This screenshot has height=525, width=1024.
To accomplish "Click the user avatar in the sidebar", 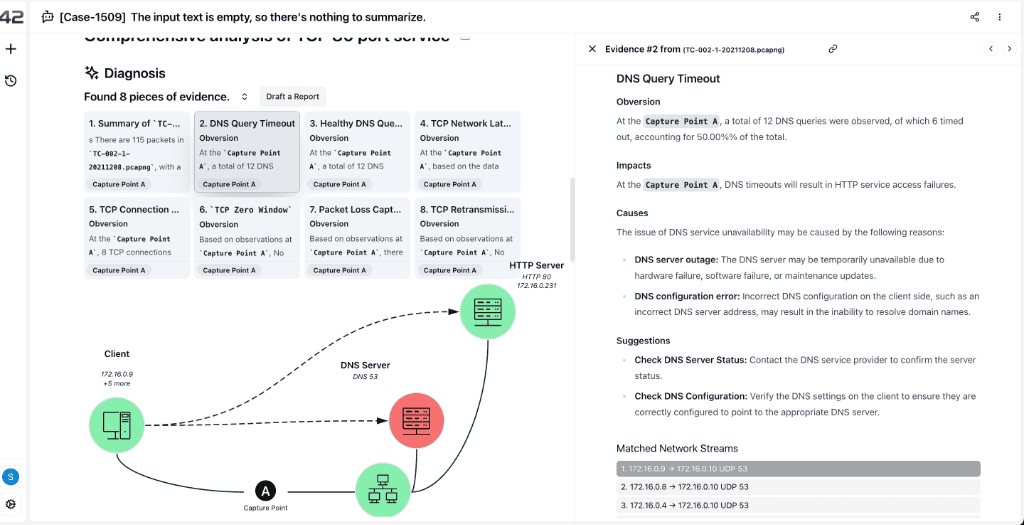I will pos(11,476).
